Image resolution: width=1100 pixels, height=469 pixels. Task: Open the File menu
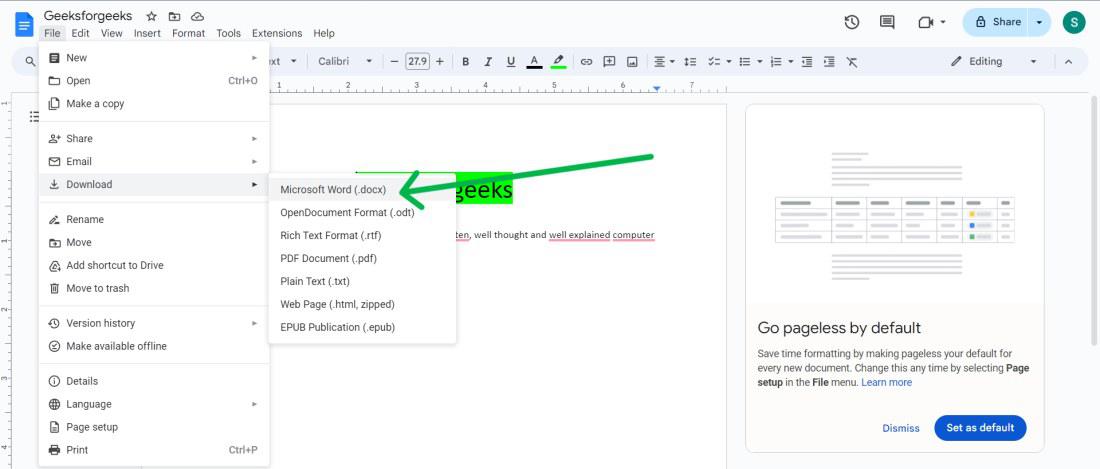coord(52,33)
